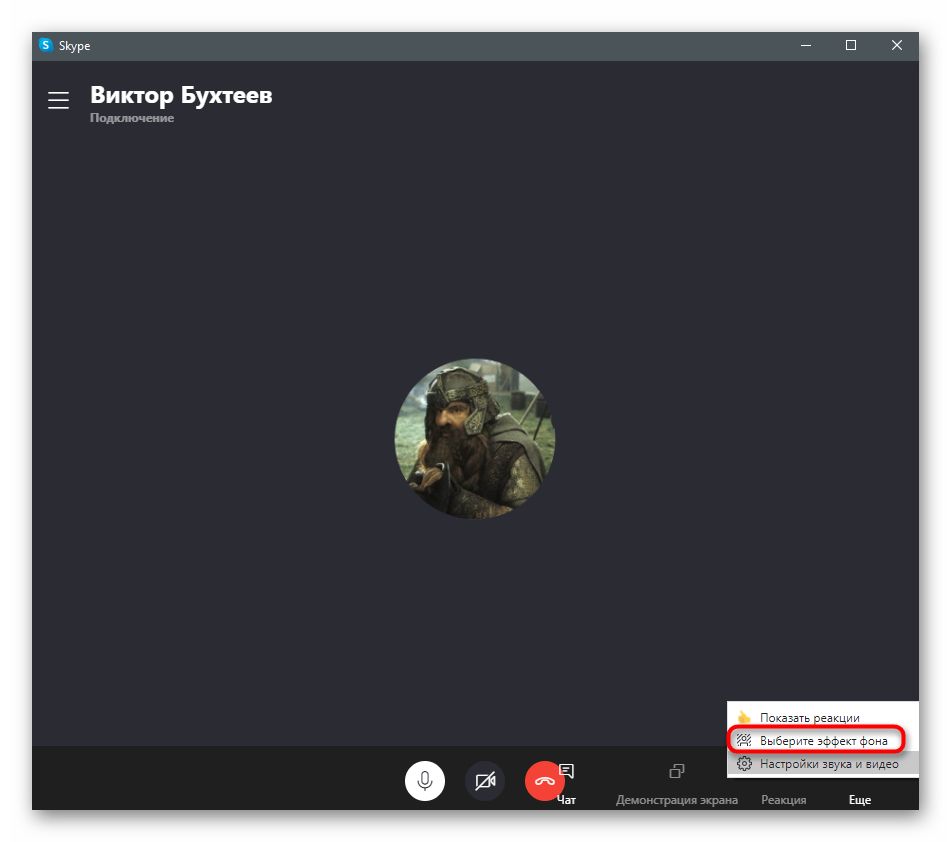
Task: Mute the microphone
Action: 425,781
